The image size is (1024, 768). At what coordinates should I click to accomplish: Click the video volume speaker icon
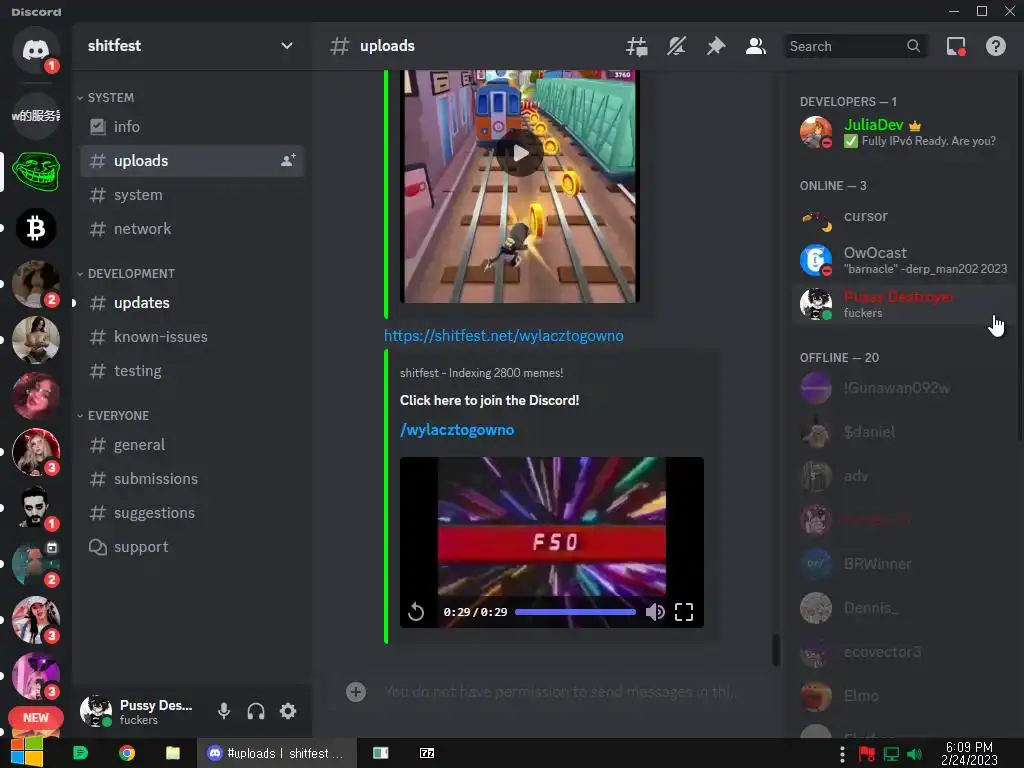point(654,612)
